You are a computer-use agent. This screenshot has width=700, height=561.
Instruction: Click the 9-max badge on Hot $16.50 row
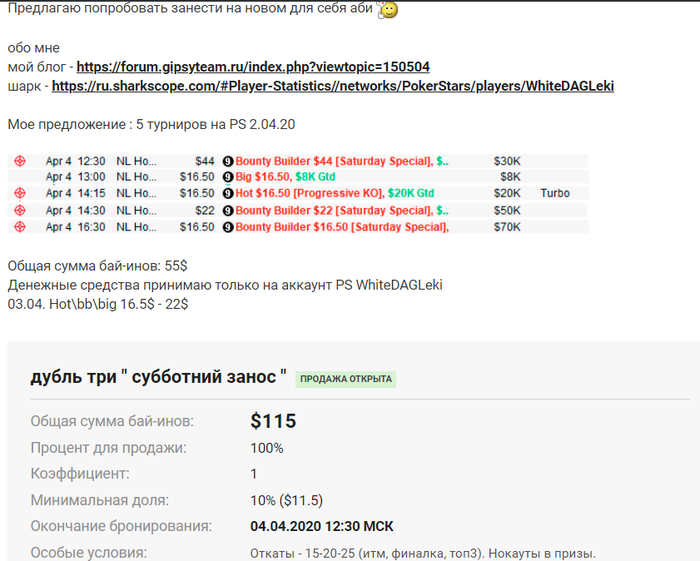click(228, 193)
